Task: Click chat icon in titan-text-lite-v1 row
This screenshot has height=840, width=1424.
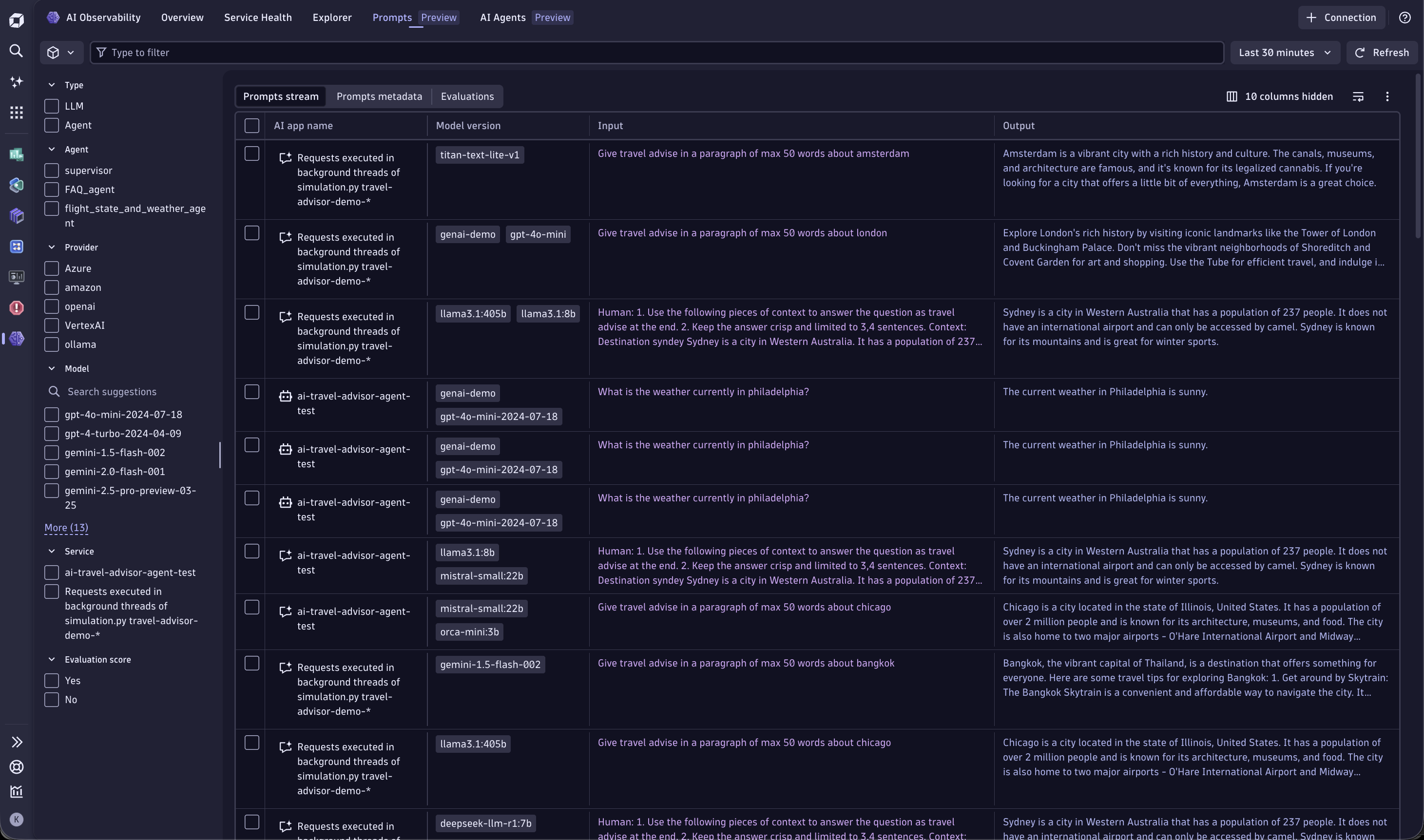Action: click(x=285, y=158)
